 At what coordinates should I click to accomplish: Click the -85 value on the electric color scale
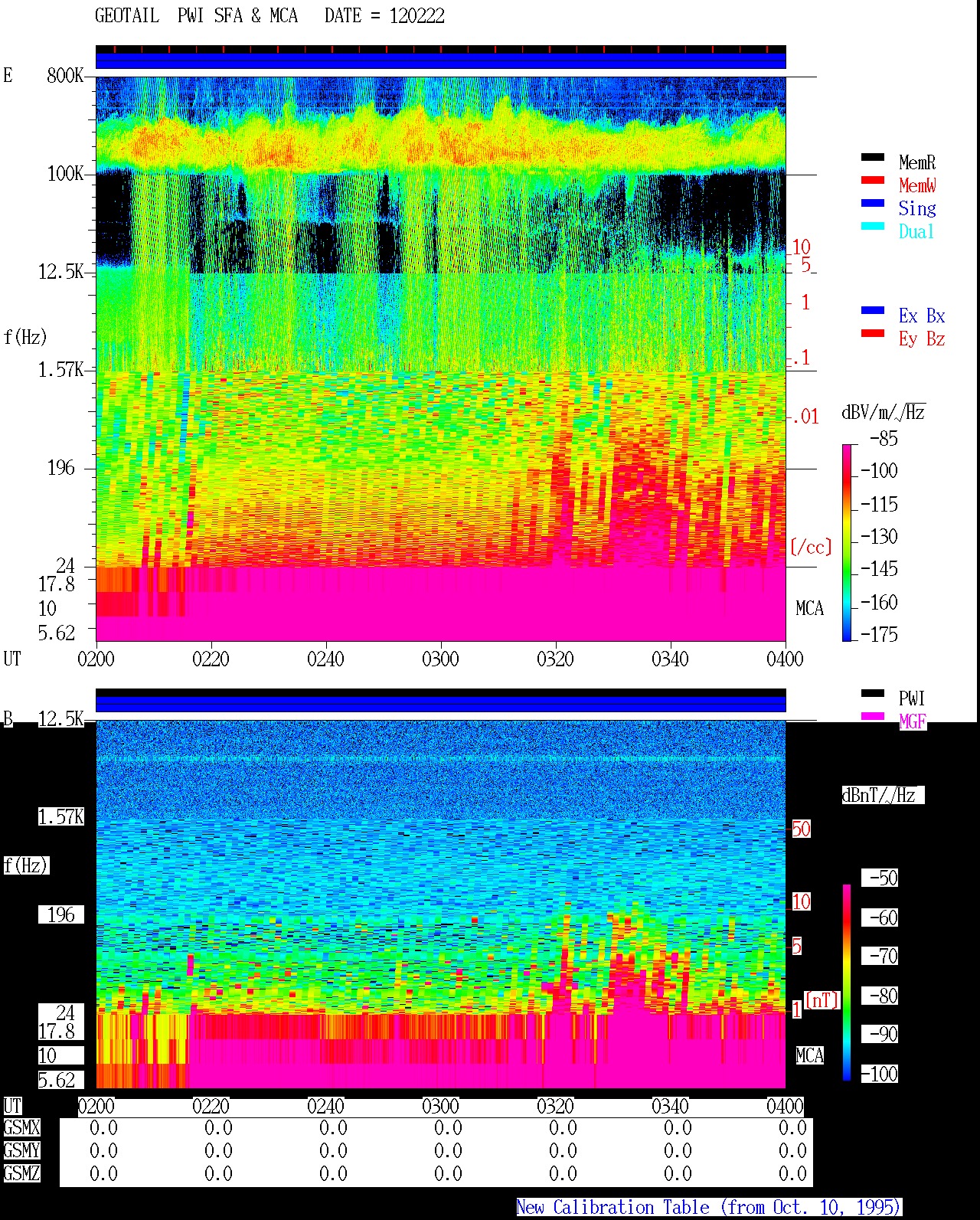pos(884,438)
